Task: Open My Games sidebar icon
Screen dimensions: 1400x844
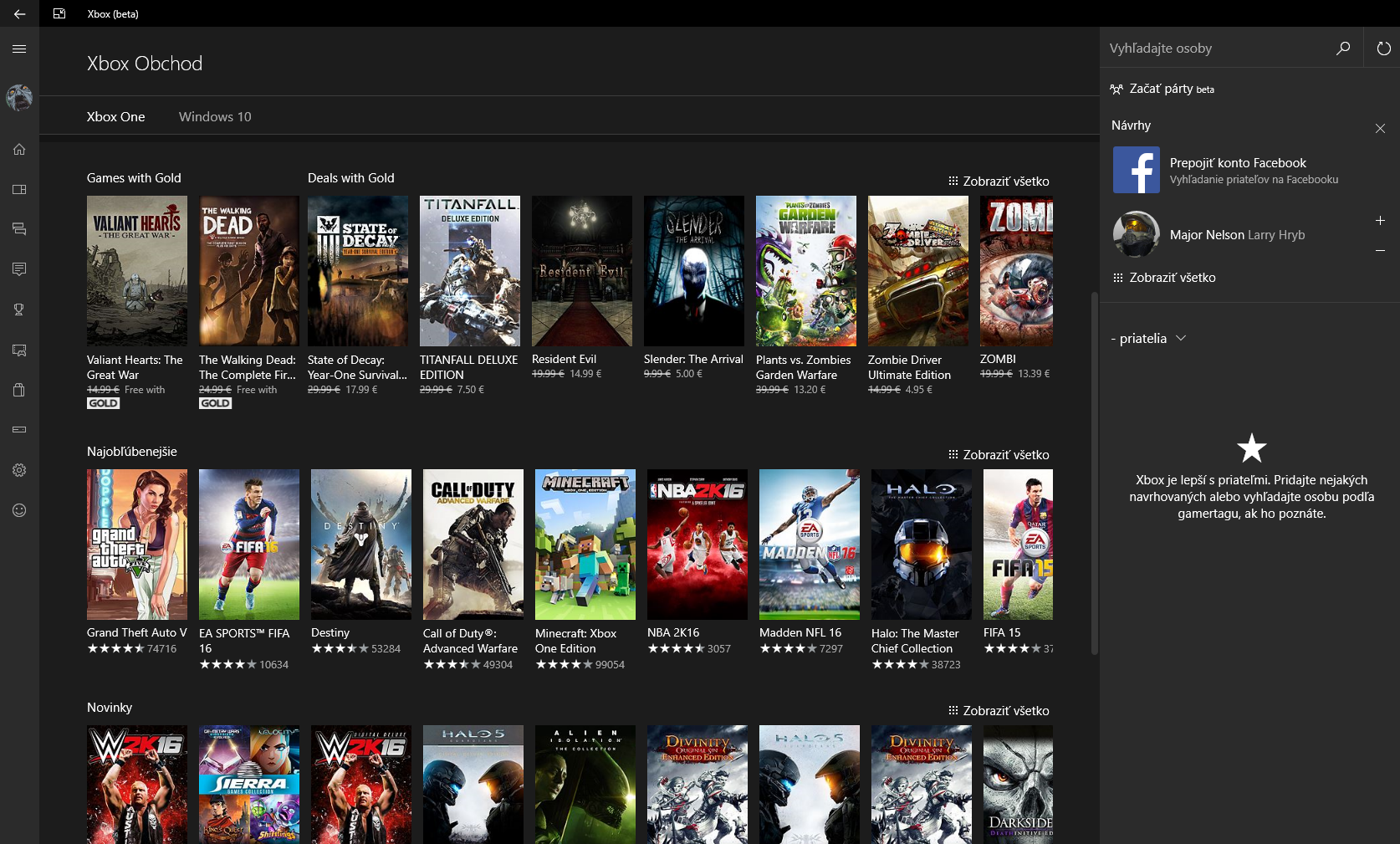Action: 19,189
